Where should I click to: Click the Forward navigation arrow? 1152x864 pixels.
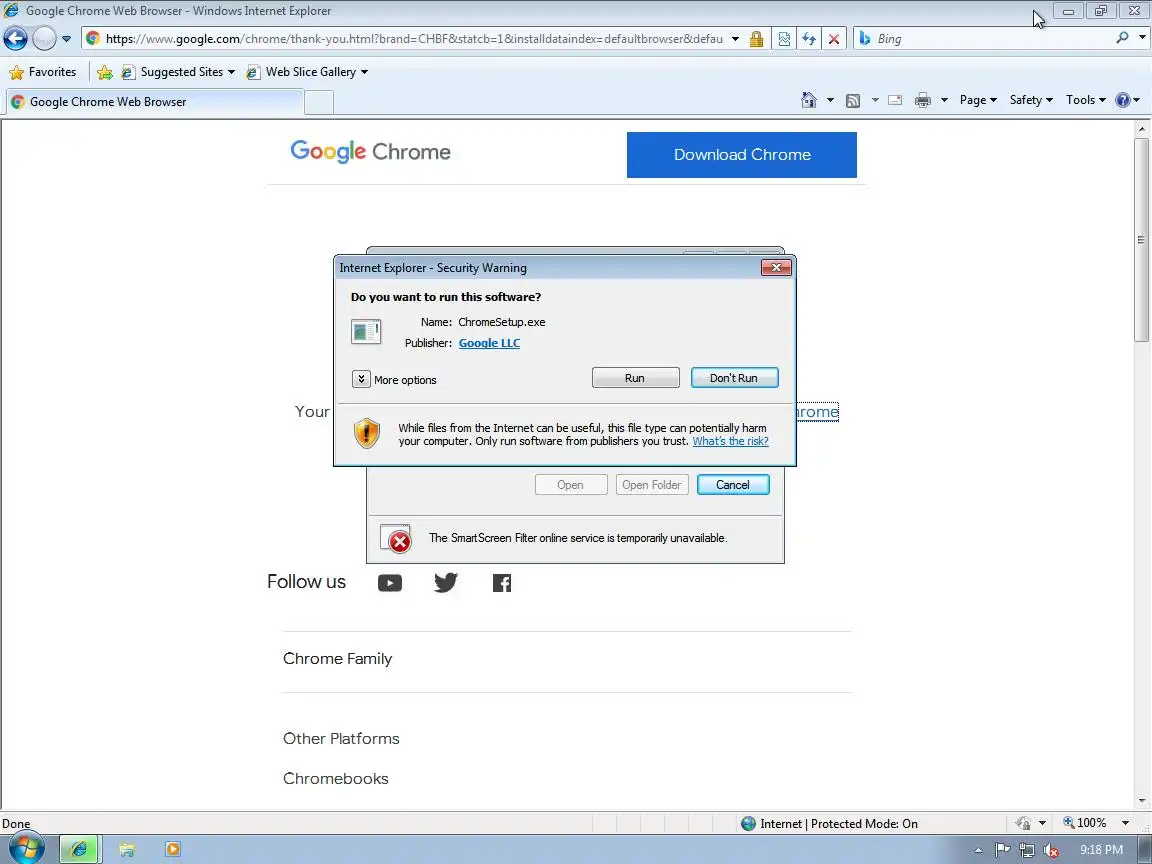(44, 38)
